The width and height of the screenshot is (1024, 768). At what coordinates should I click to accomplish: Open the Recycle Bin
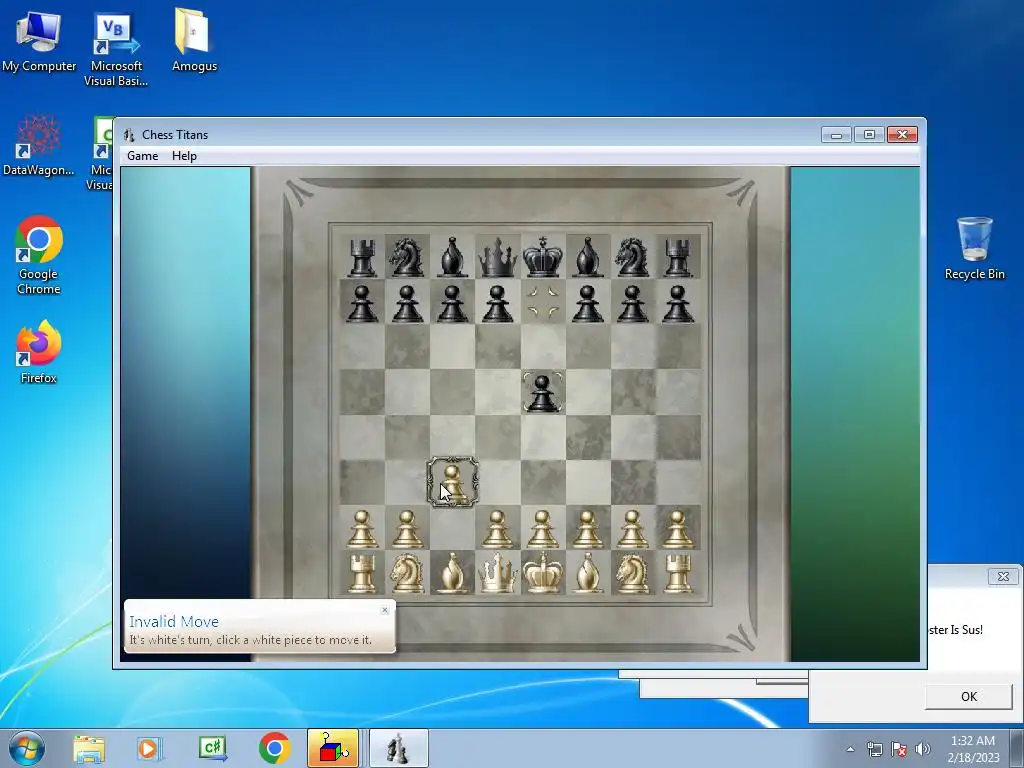[974, 248]
